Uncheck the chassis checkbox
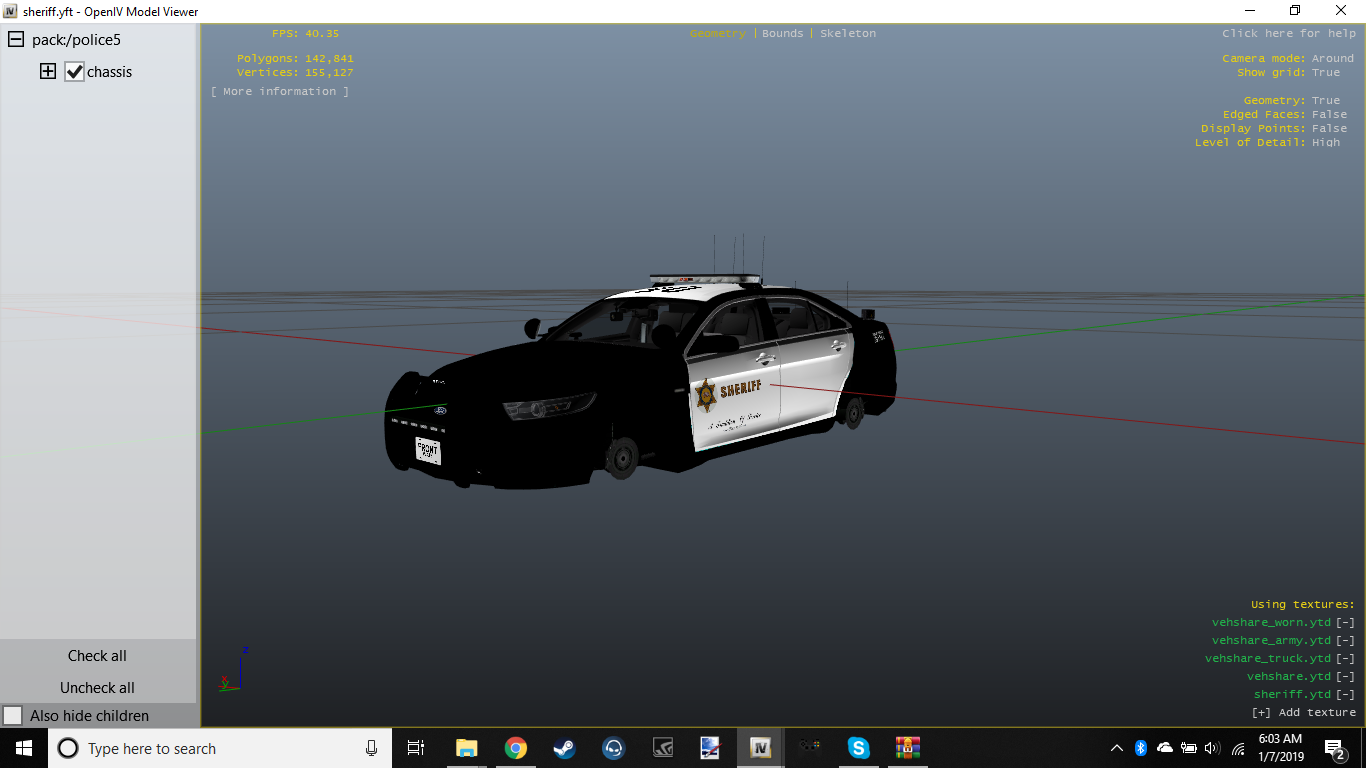Image resolution: width=1366 pixels, height=768 pixels. click(x=74, y=72)
